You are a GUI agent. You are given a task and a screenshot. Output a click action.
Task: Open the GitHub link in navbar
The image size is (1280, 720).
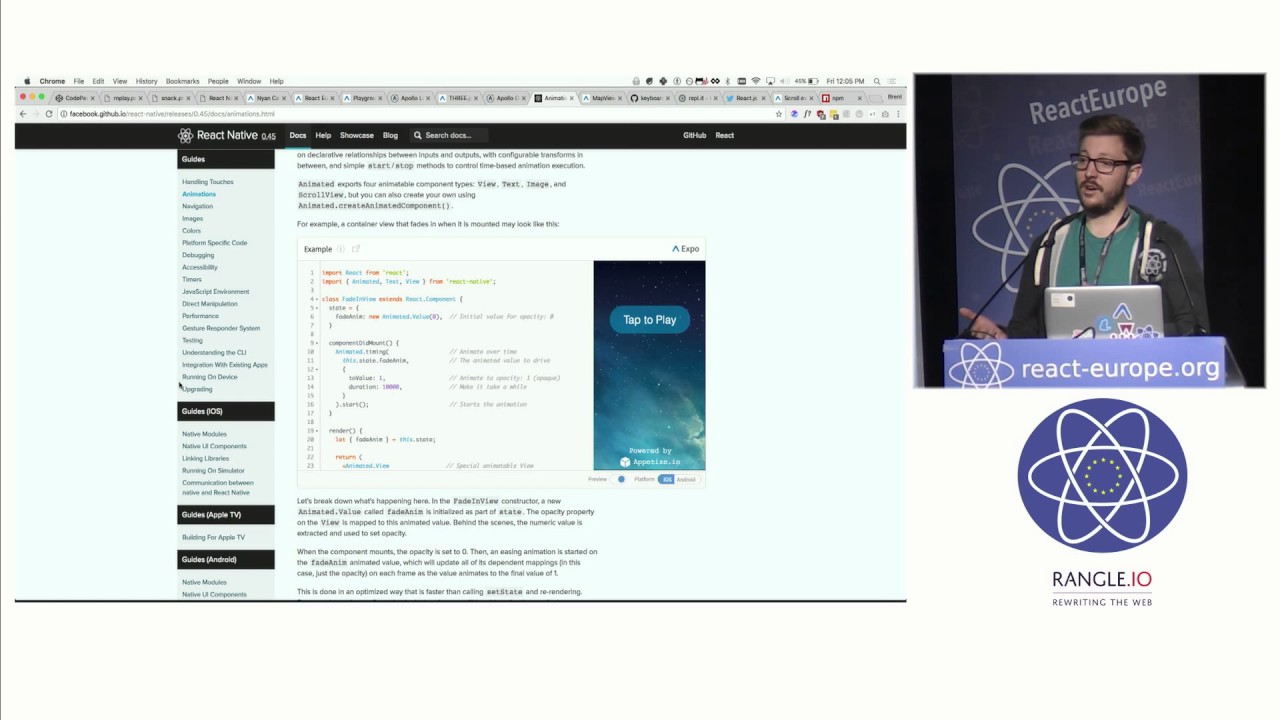tap(694, 135)
